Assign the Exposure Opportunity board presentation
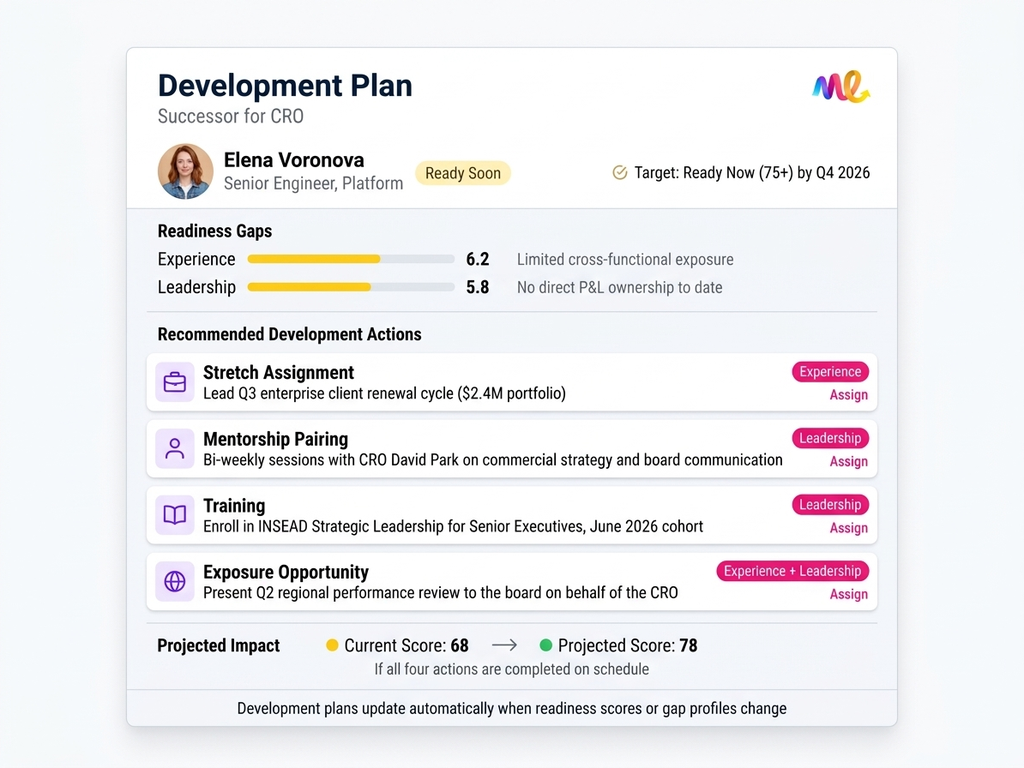This screenshot has width=1024, height=768. click(848, 594)
